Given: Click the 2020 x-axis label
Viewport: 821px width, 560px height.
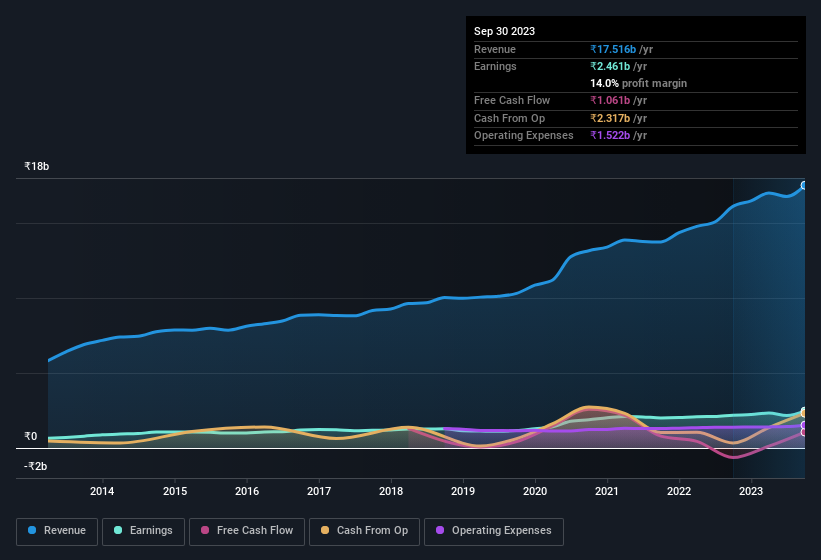Looking at the screenshot, I should [535, 491].
